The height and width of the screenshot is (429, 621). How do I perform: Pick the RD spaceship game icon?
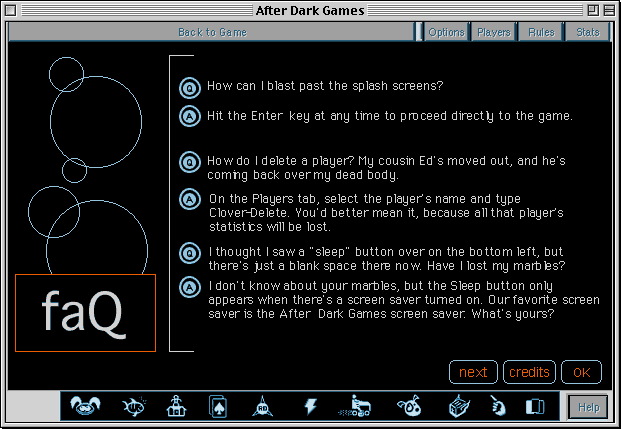tap(262, 406)
